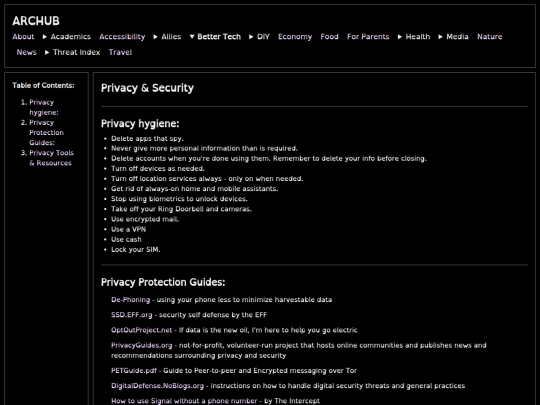
Task: Jump to Privacy Protection Guides in contents
Action: 46,133
